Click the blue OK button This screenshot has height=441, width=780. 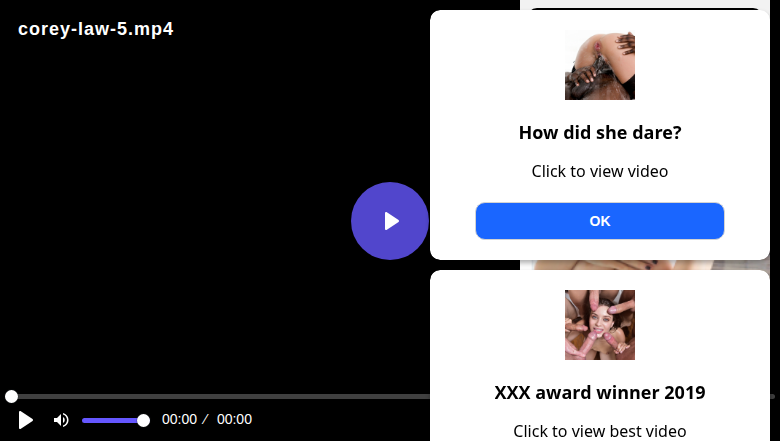(599, 221)
